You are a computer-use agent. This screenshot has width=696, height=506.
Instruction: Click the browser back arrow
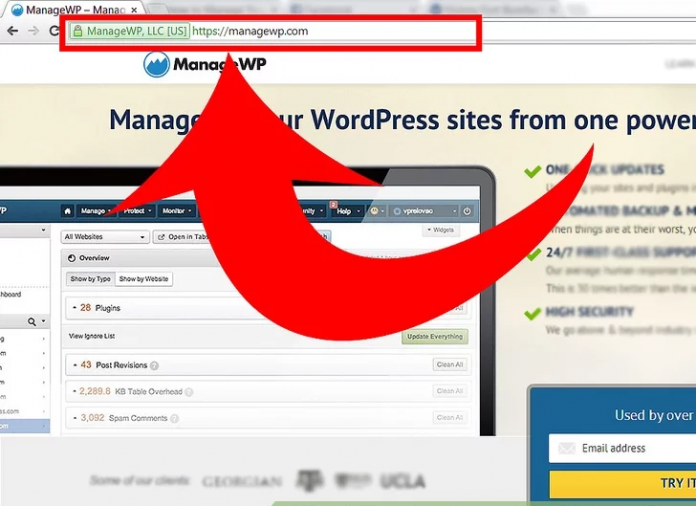click(12, 31)
